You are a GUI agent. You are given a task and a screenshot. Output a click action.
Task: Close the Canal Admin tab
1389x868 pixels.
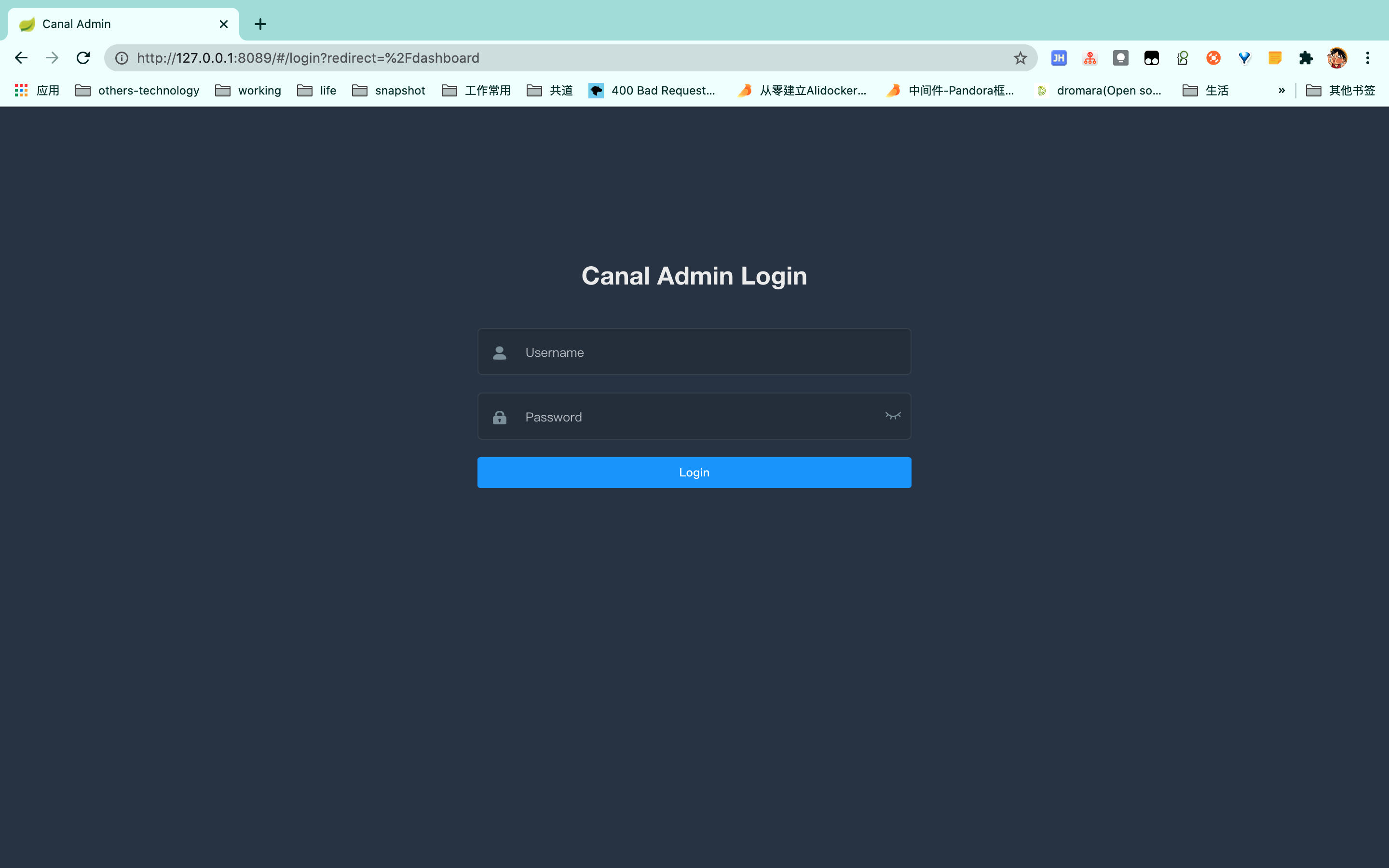[x=224, y=24]
